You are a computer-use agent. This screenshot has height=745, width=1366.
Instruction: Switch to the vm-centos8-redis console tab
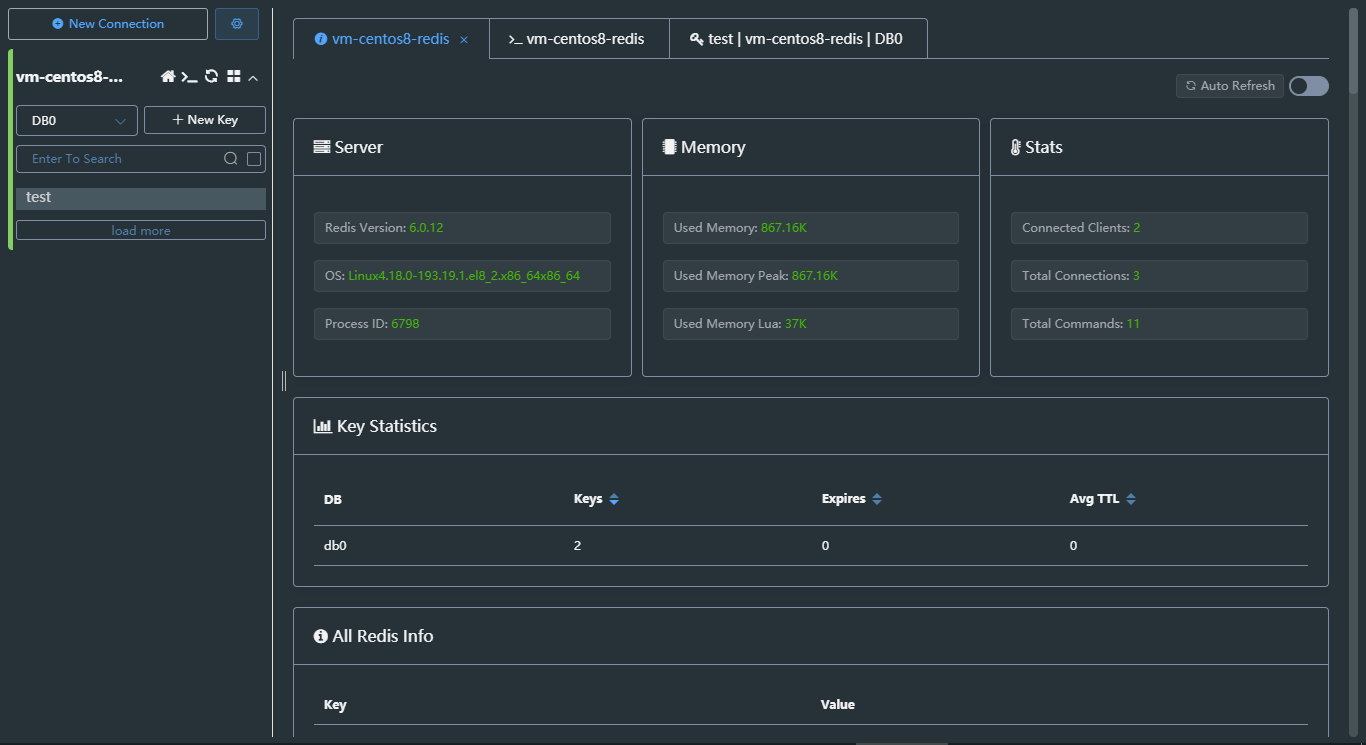pyautogui.click(x=579, y=39)
